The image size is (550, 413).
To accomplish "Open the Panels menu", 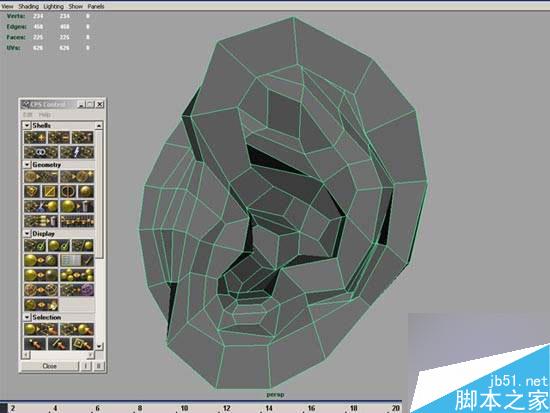I will coord(96,6).
